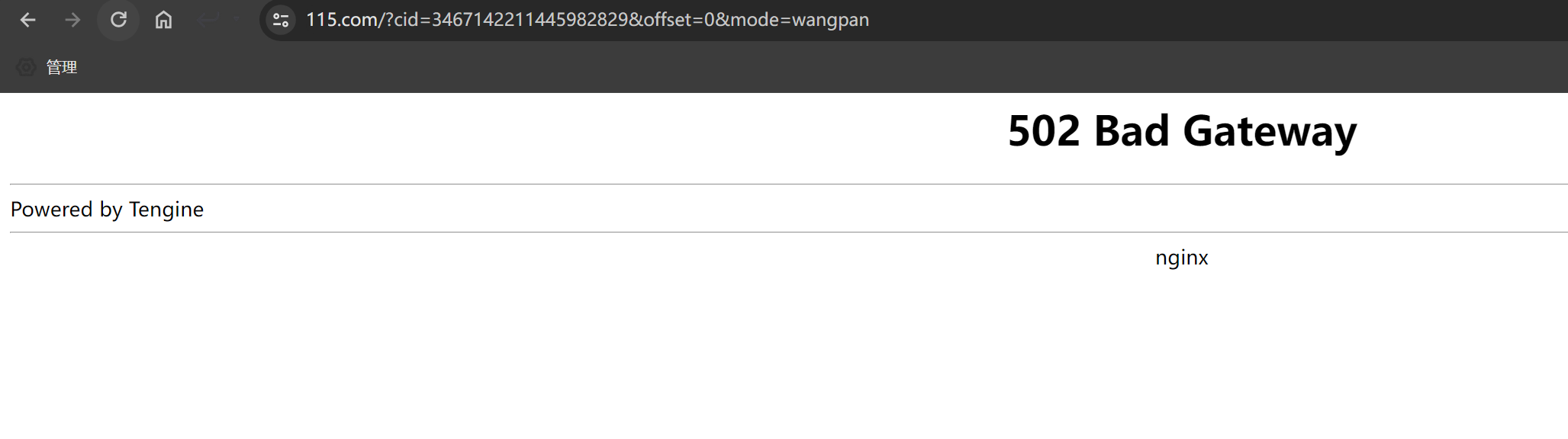The image size is (1568, 439).
Task: Click the word Tengine
Action: [166, 210]
